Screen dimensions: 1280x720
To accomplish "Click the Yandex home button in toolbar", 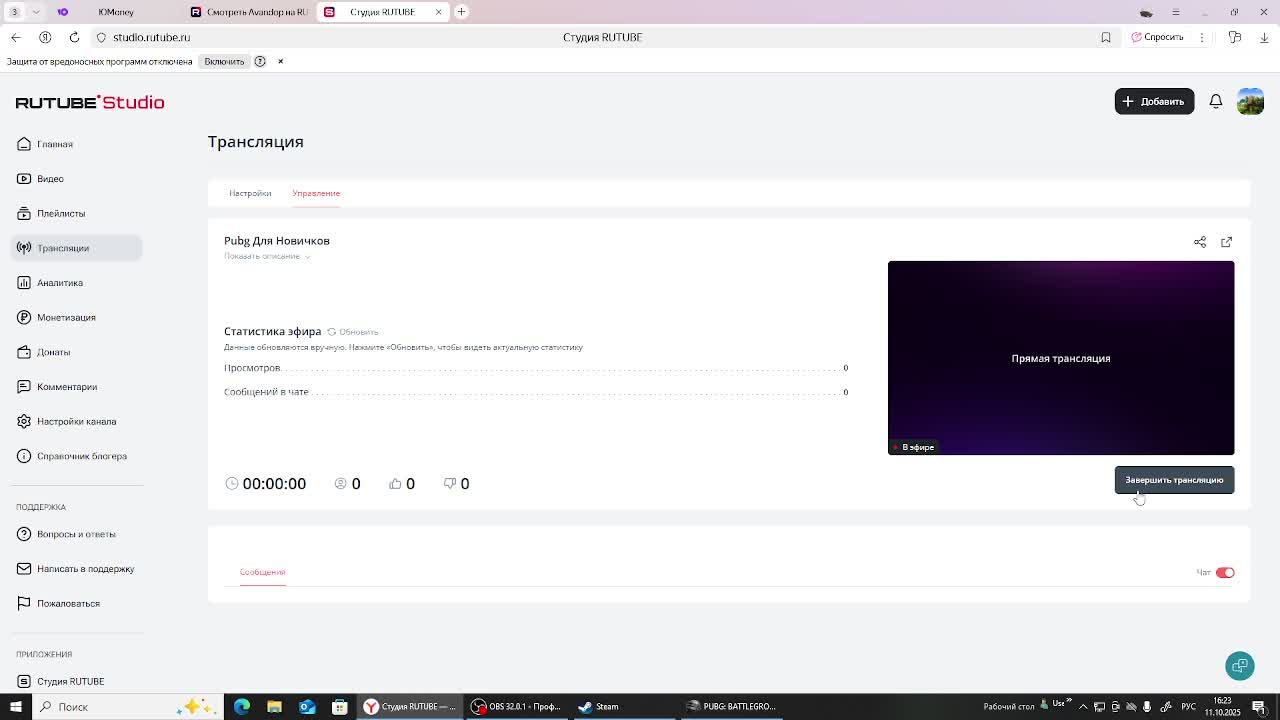I will (45, 37).
